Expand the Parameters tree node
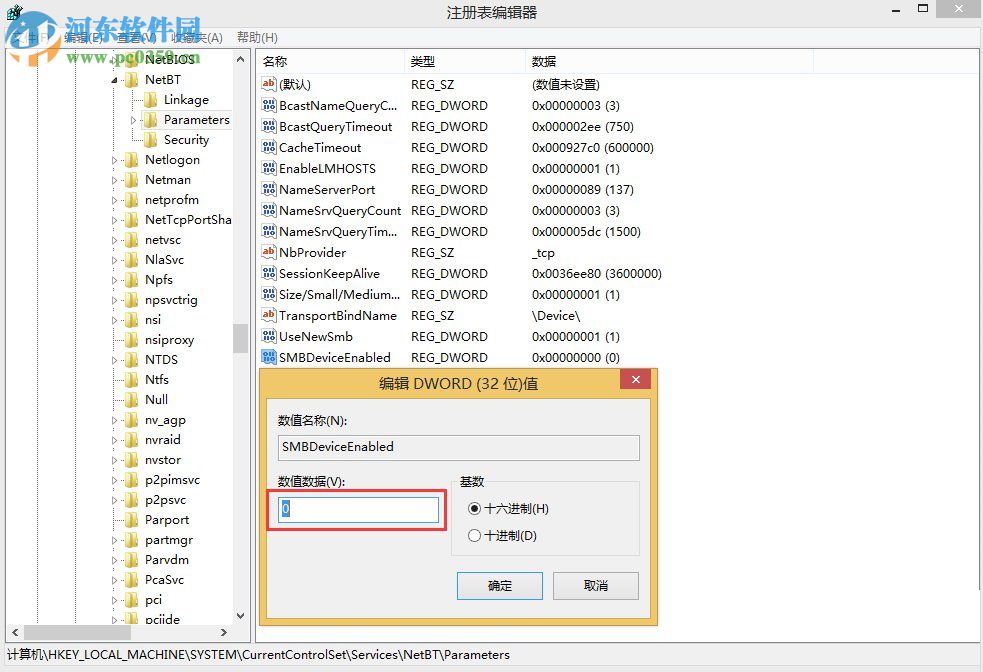 (132, 119)
